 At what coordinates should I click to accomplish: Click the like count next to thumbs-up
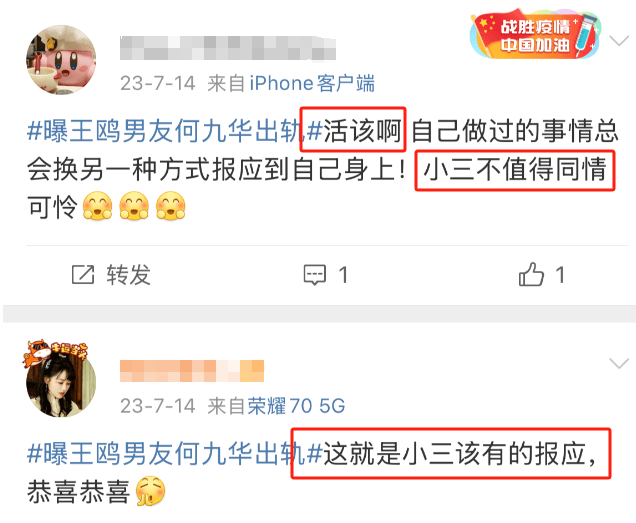click(560, 275)
